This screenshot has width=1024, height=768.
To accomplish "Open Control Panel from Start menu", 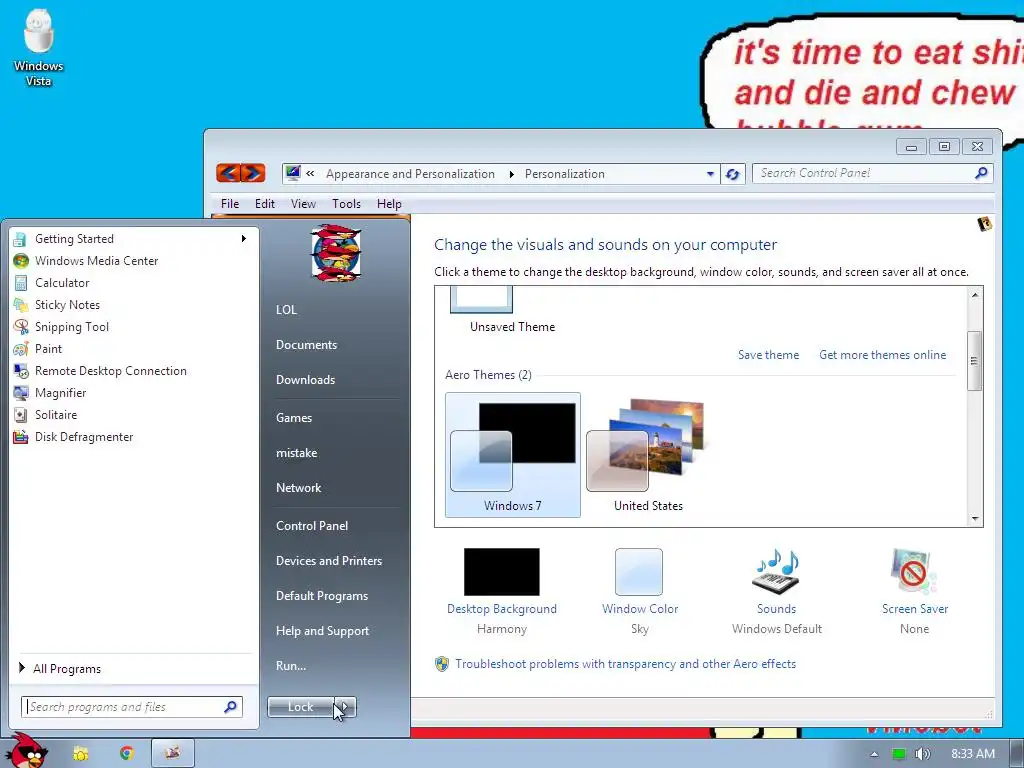I will point(312,526).
